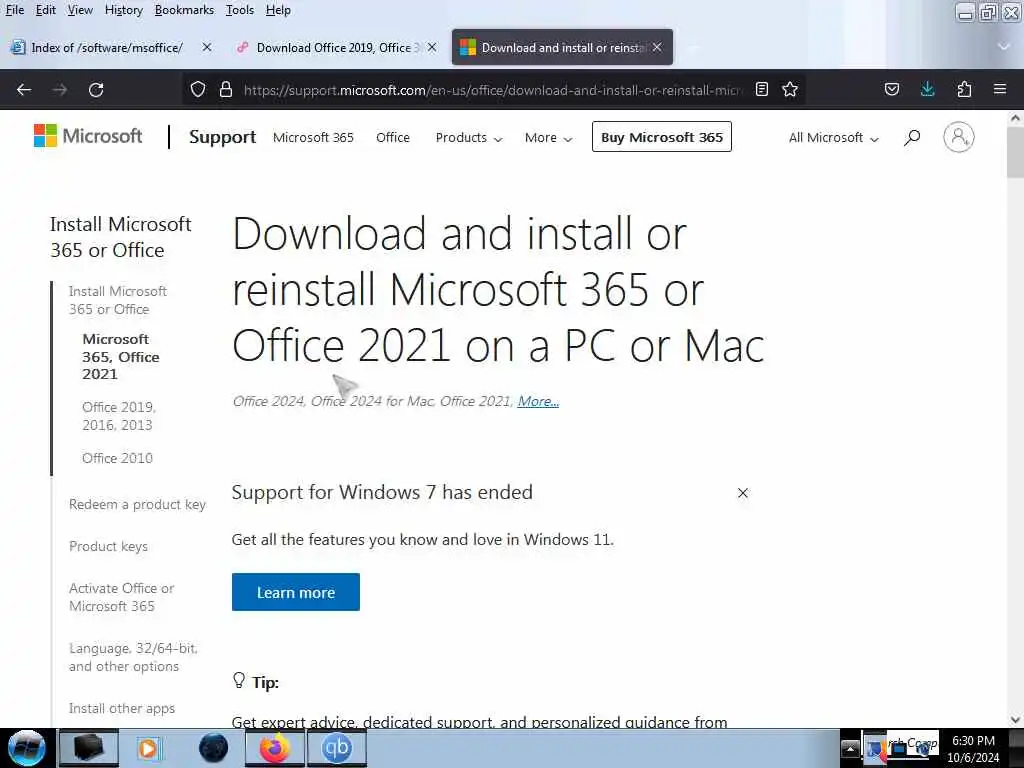This screenshot has height=768, width=1024.
Task: Click the Learn more button
Action: click(295, 592)
